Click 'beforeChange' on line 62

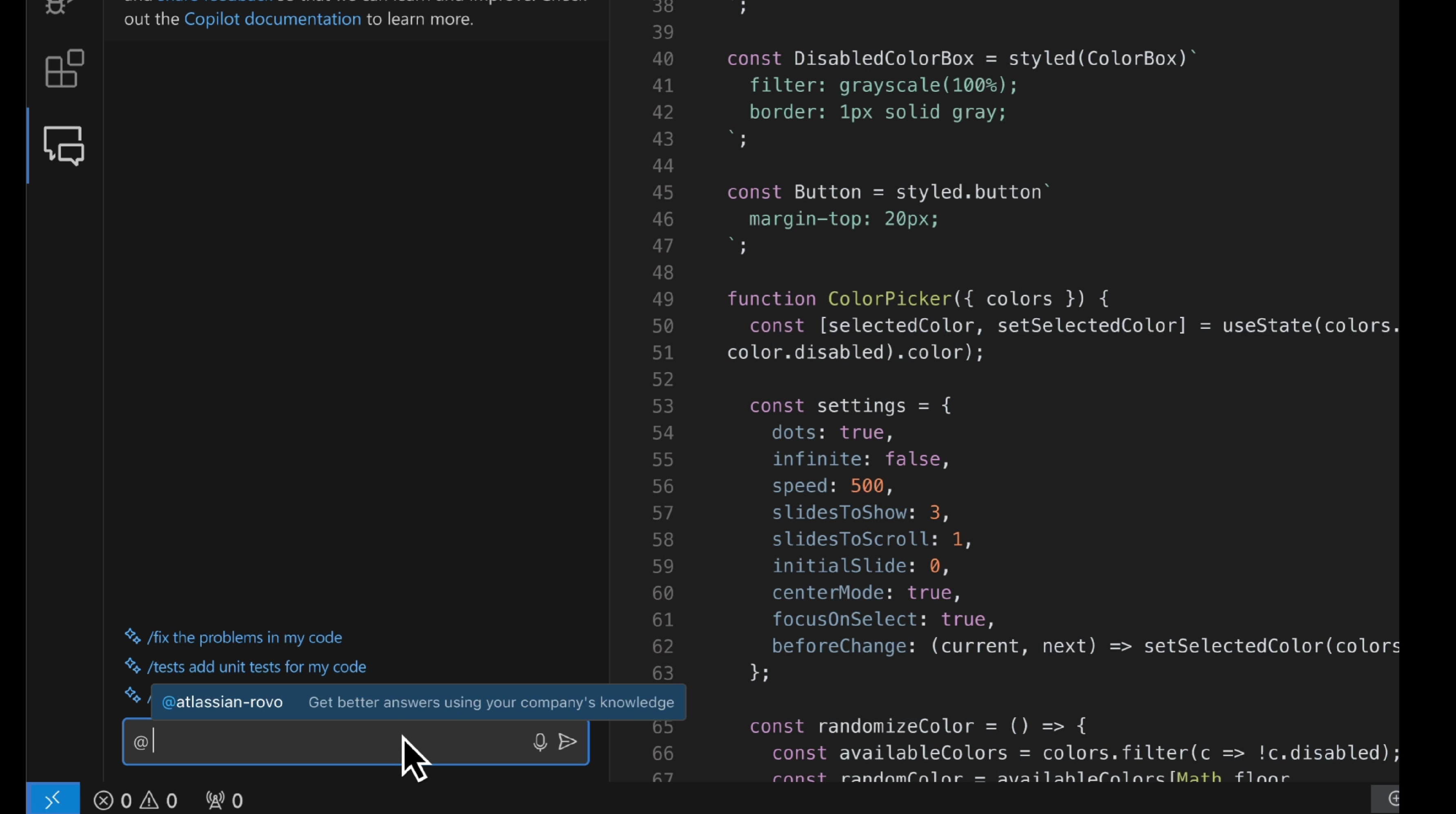click(839, 646)
